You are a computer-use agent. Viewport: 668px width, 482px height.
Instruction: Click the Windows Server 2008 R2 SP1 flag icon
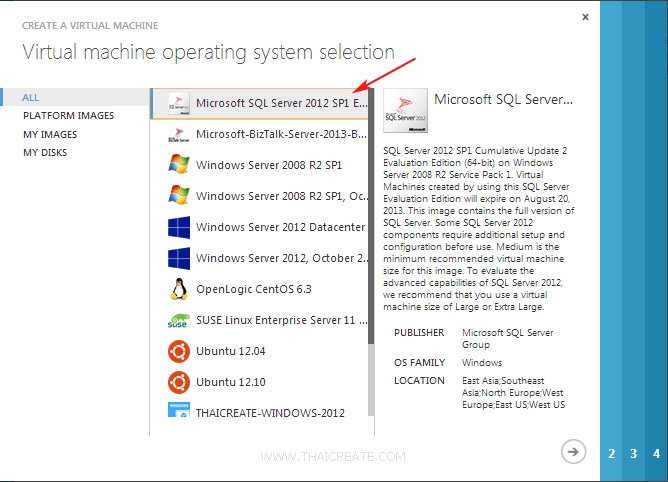tap(179, 165)
